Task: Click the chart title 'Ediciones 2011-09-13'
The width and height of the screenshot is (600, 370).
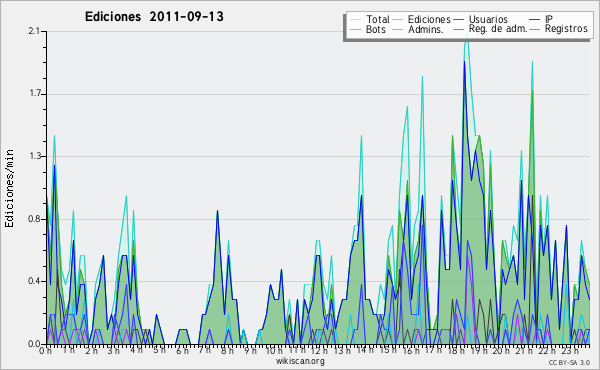Action: (154, 17)
